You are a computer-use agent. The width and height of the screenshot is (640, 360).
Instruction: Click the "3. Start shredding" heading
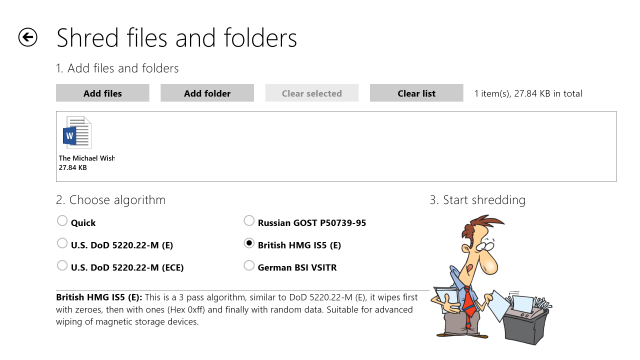(478, 200)
